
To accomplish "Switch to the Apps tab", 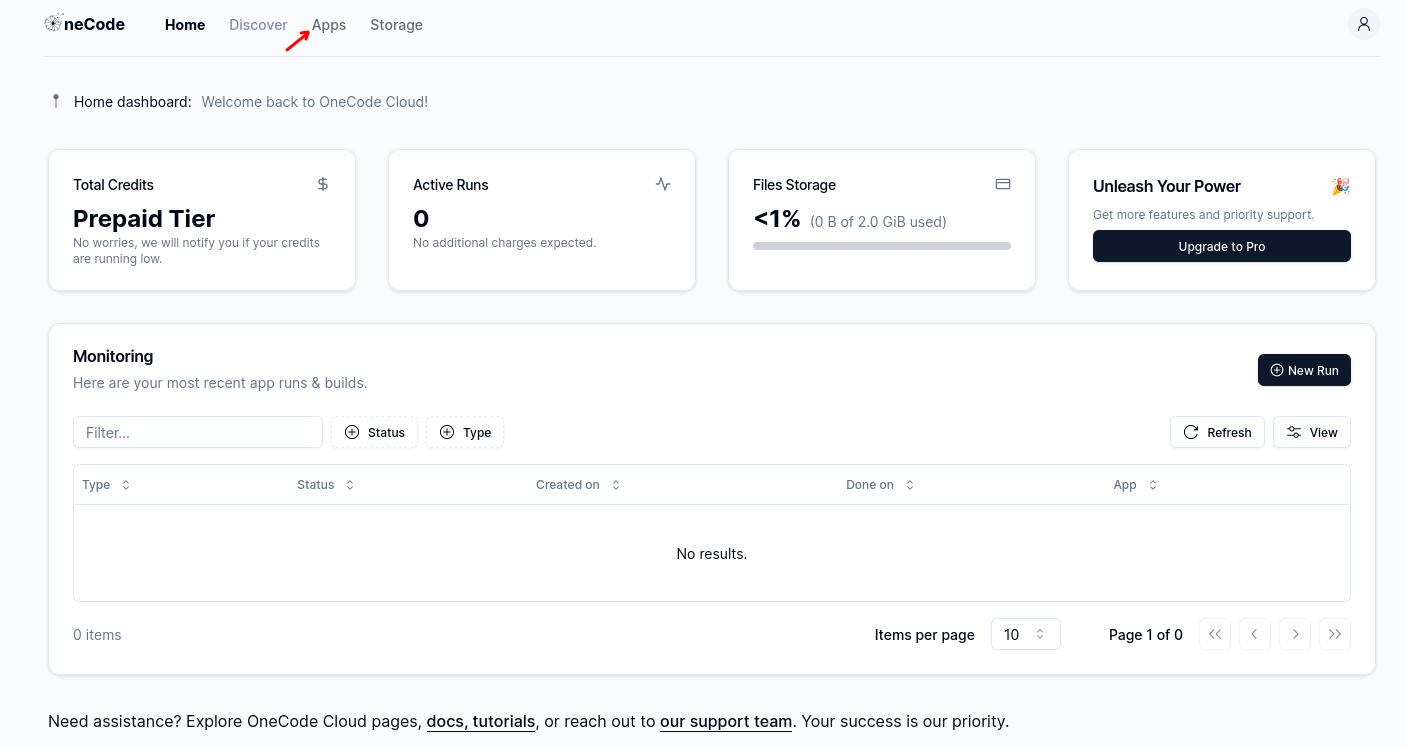I will click(x=329, y=24).
